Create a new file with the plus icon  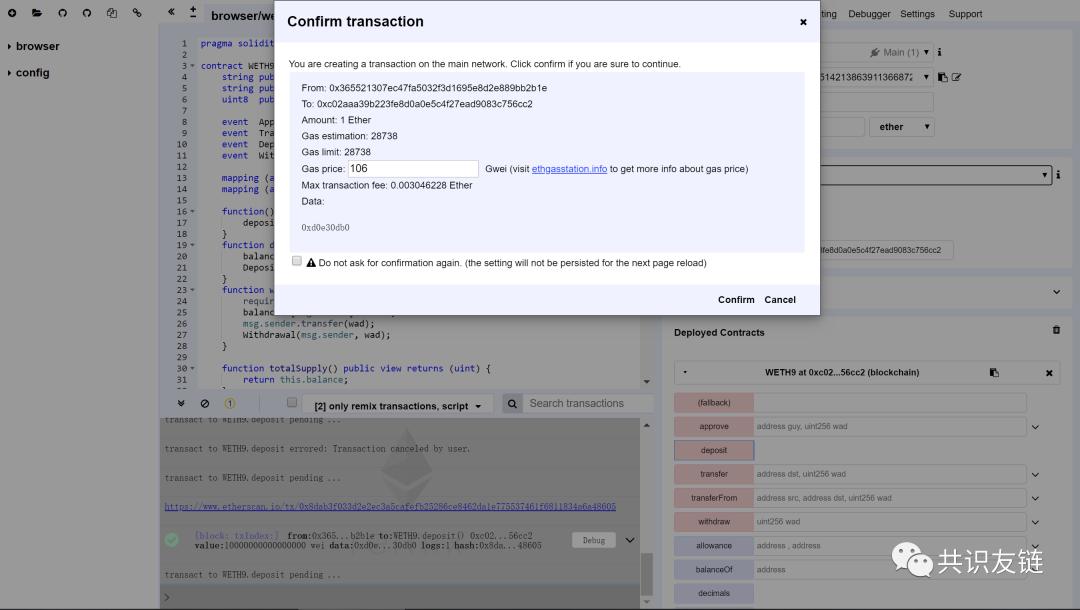[12, 13]
